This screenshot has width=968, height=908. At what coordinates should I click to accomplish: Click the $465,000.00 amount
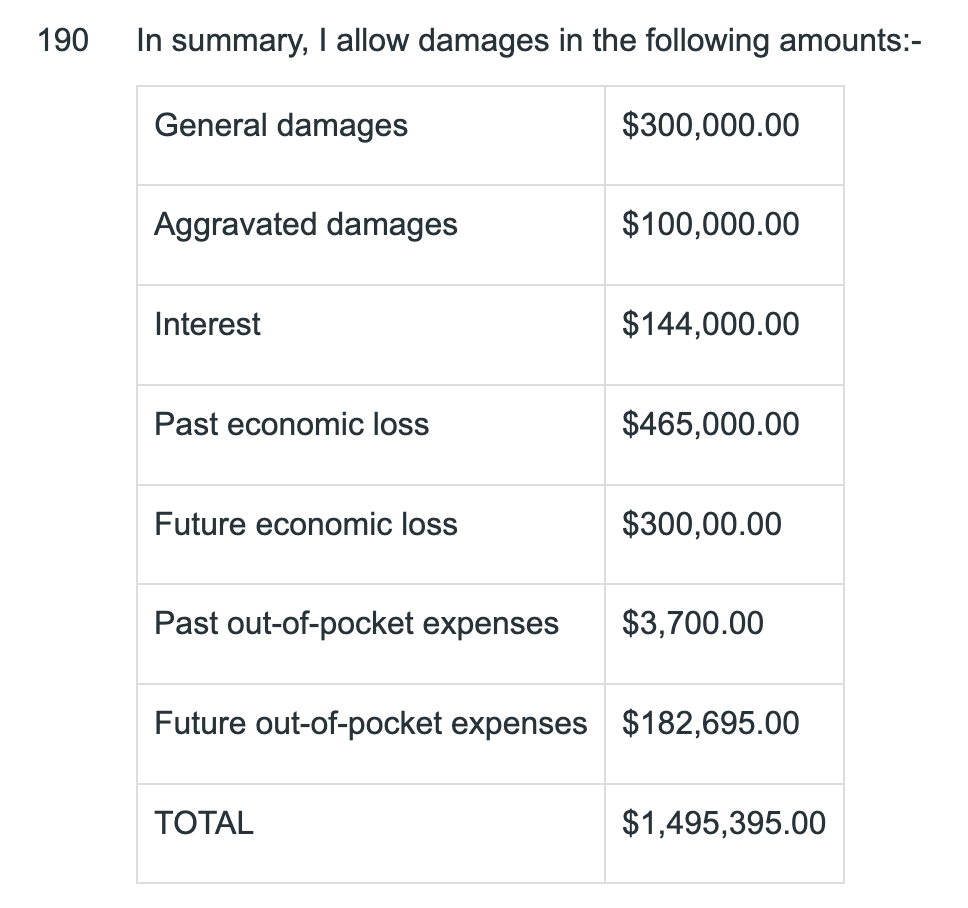[x=710, y=424]
